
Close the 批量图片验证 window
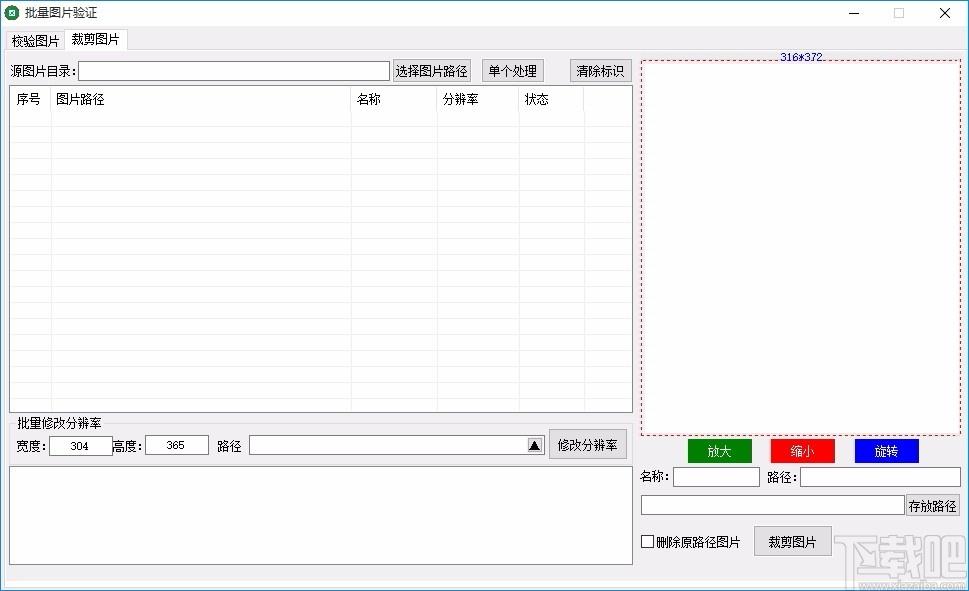(x=944, y=13)
